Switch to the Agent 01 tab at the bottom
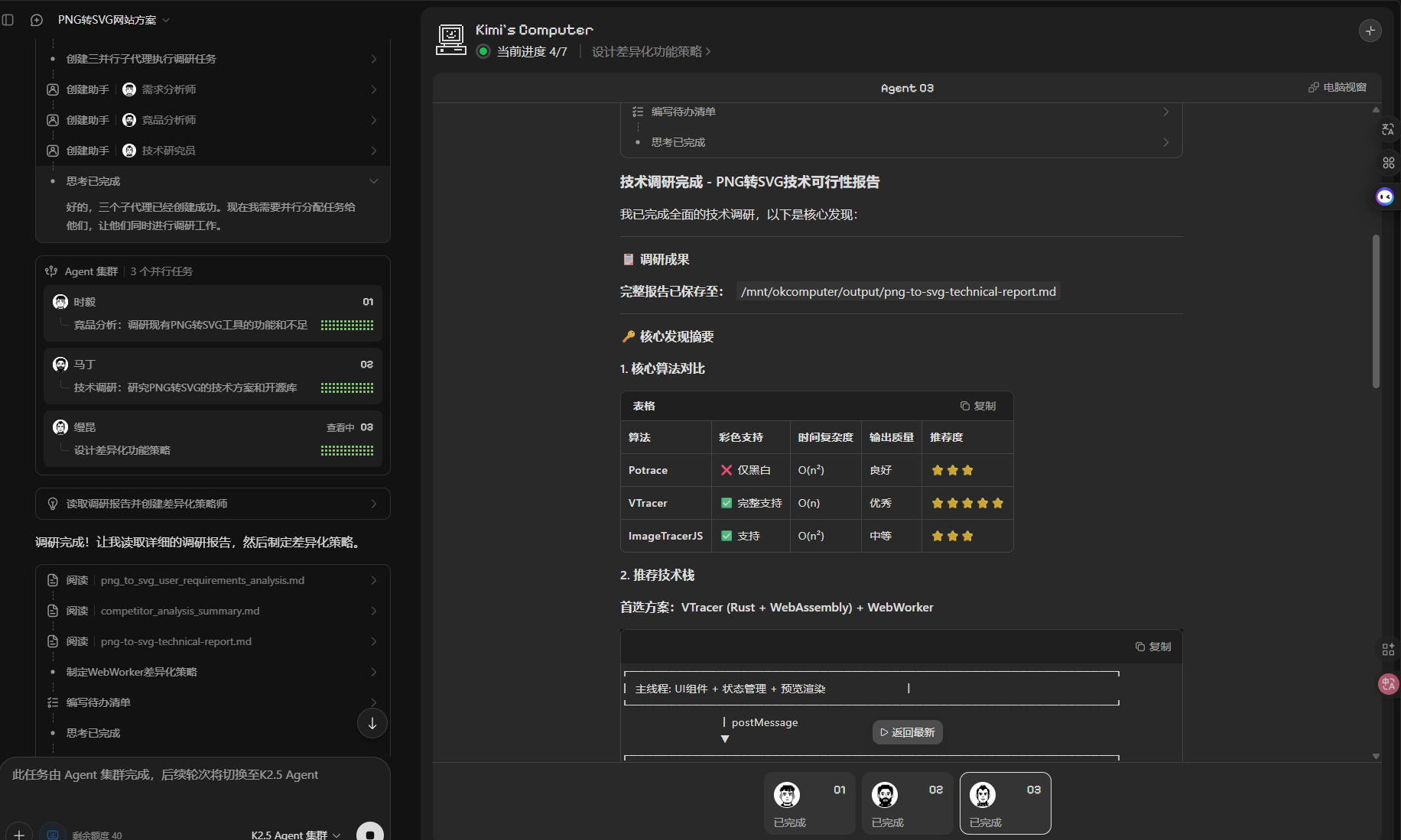The width and height of the screenshot is (1401, 840). [x=809, y=803]
